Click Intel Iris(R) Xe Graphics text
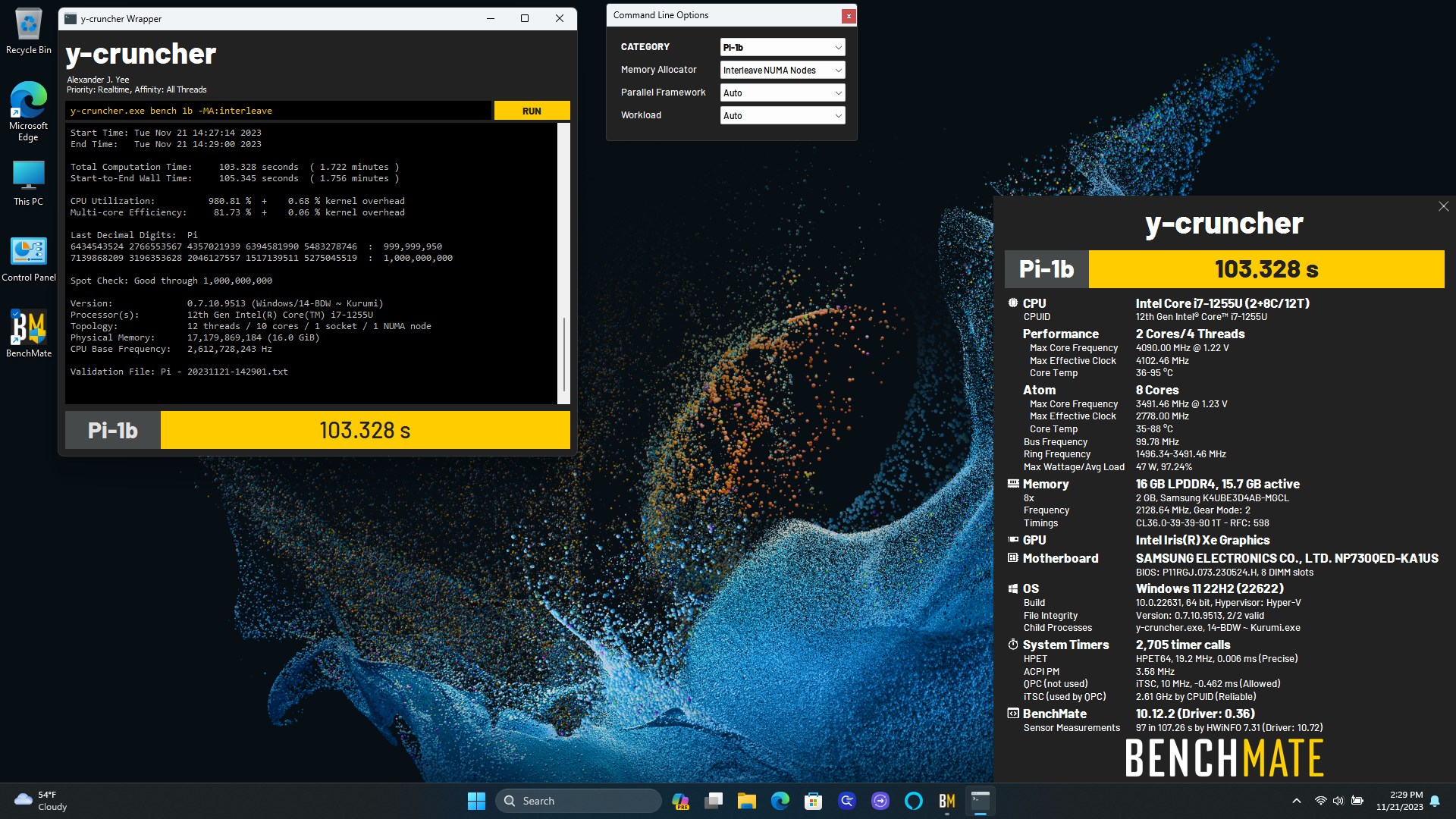1456x819 pixels. pos(1203,540)
